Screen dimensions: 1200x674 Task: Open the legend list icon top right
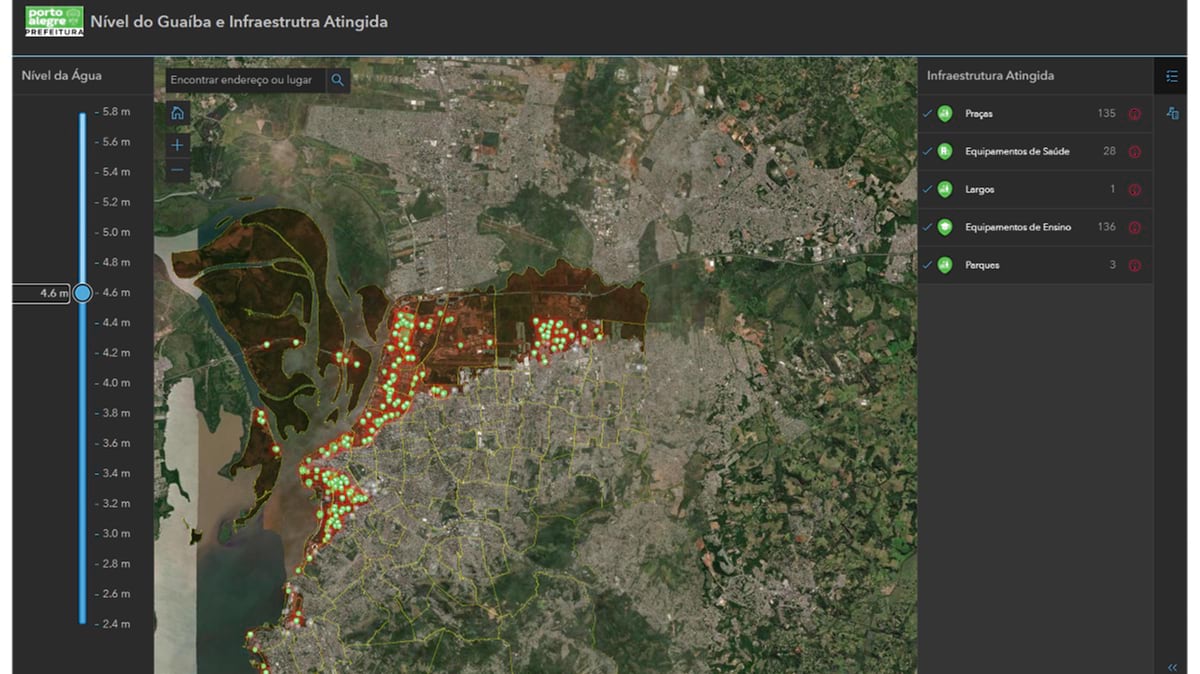pos(1173,75)
